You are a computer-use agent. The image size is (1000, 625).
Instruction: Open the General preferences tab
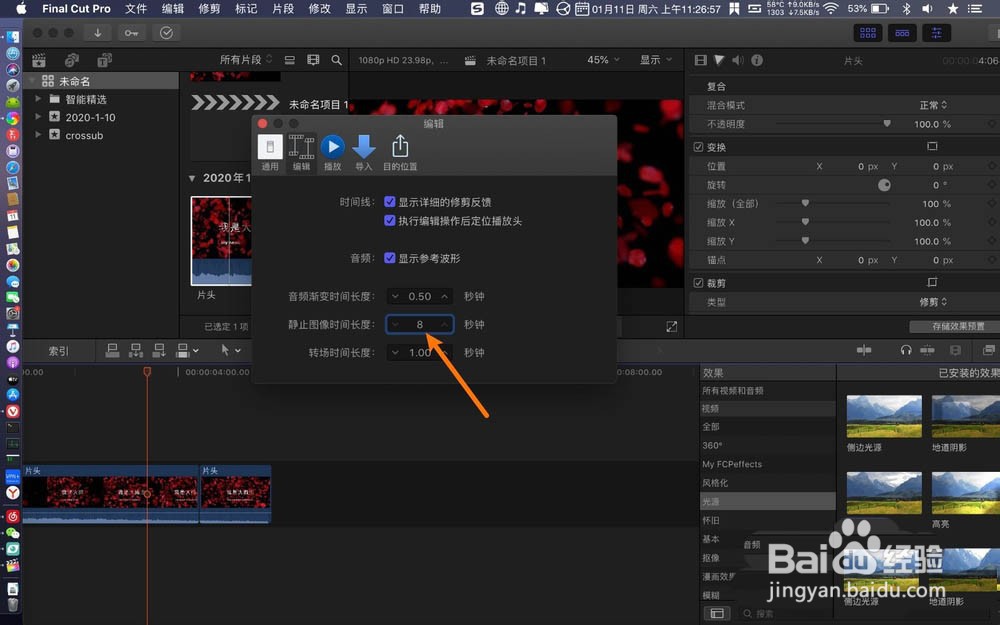270,152
